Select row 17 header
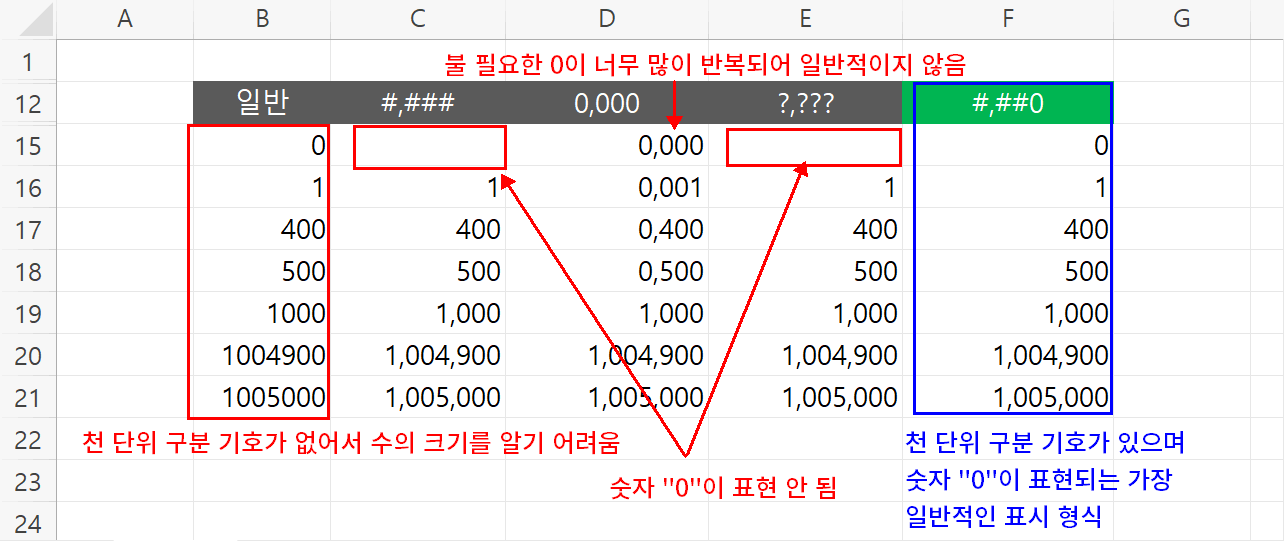Screen dimensions: 1284x541 point(28,229)
